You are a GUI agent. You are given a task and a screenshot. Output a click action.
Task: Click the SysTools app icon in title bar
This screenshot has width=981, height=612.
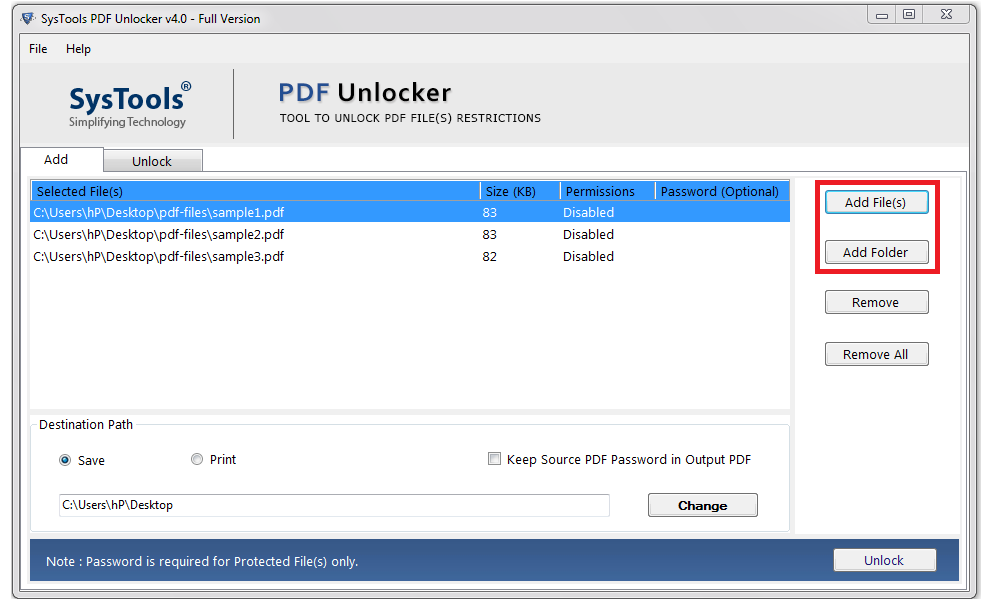pos(27,18)
